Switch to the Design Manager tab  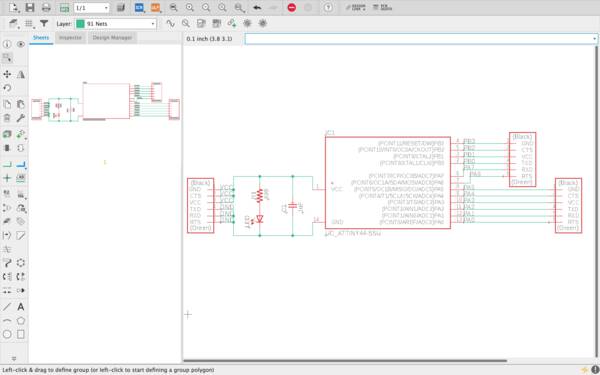click(112, 38)
